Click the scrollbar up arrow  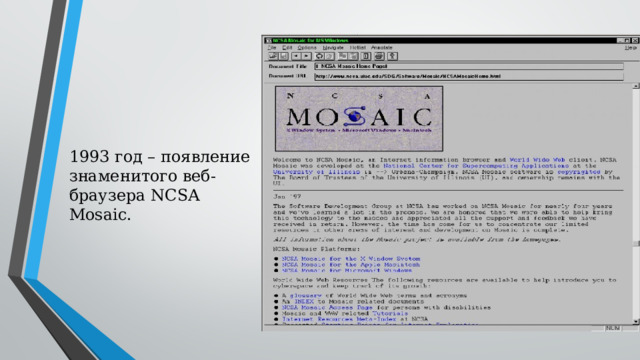pyautogui.click(x=636, y=86)
